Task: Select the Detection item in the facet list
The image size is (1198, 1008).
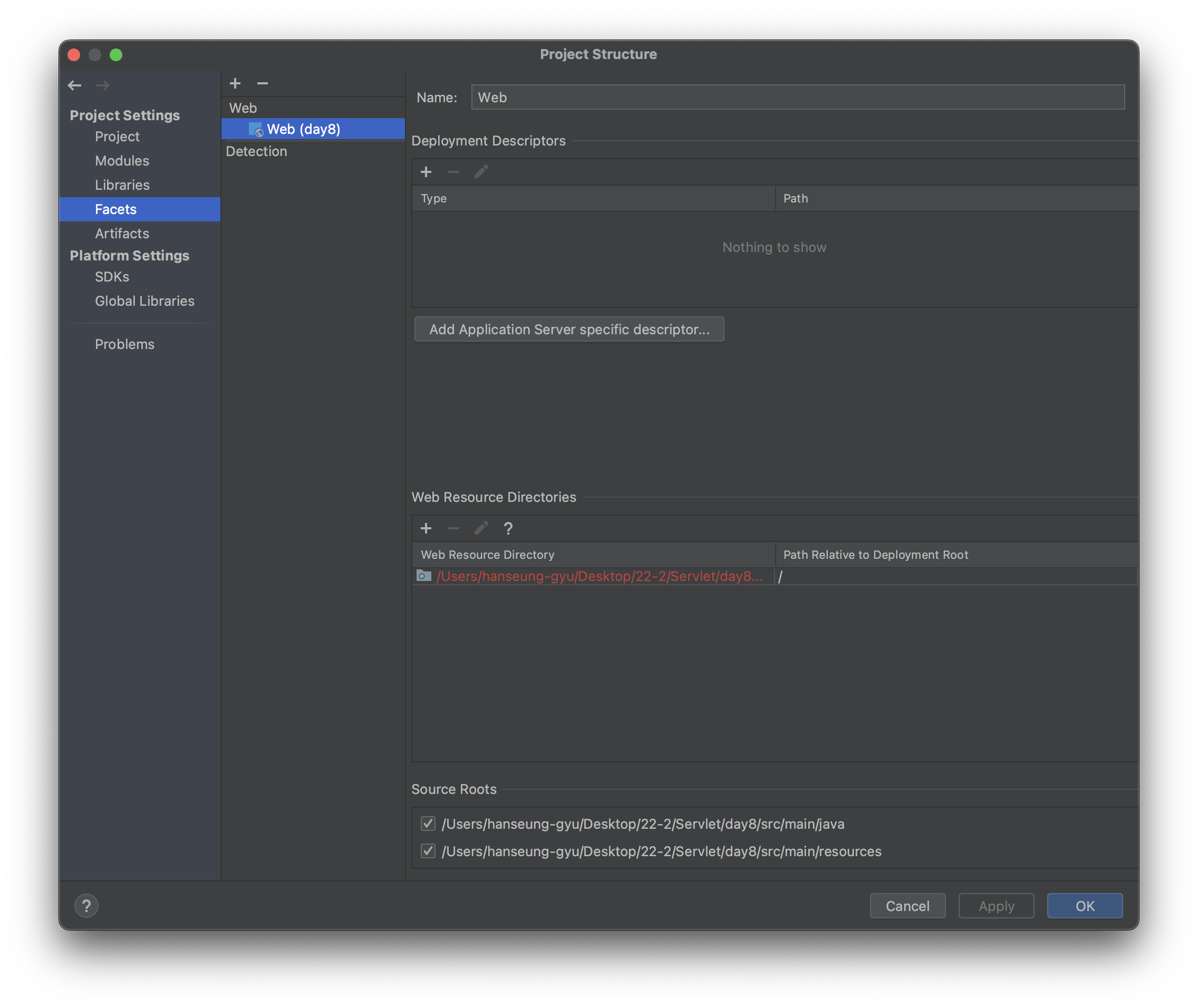Action: coord(256,151)
